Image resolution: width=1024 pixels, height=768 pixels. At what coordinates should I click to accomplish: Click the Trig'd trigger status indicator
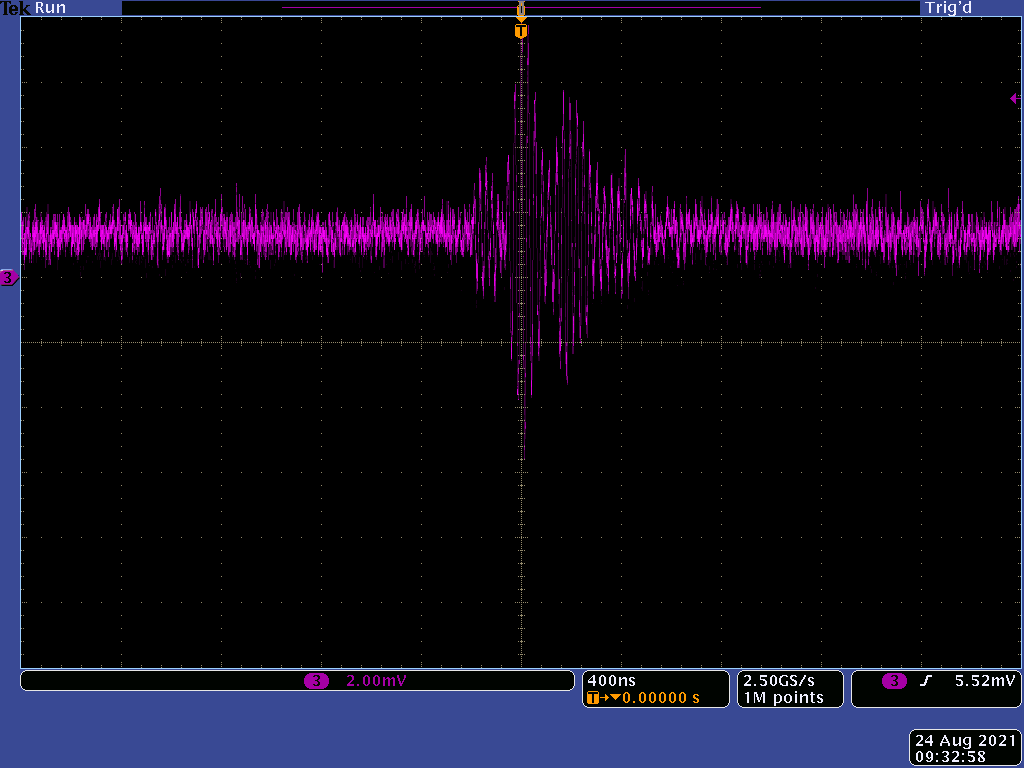coord(949,8)
